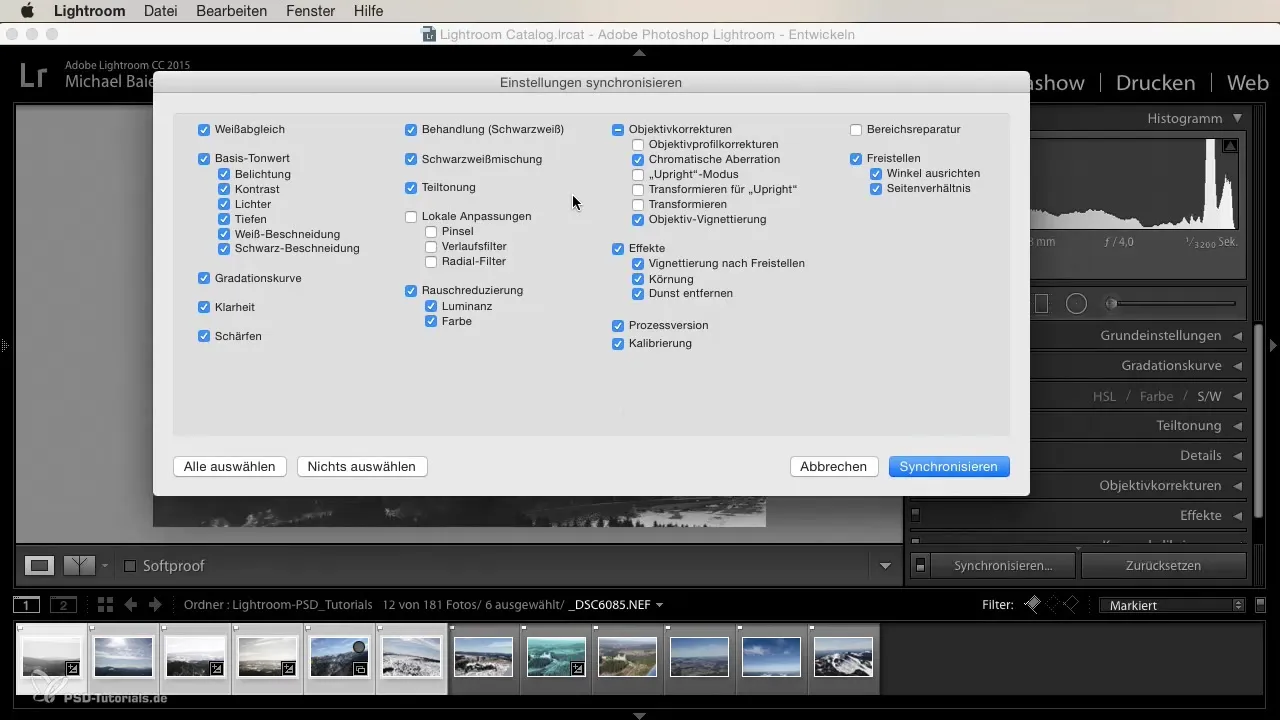
Task: Switch to the Web module
Action: [x=1248, y=83]
